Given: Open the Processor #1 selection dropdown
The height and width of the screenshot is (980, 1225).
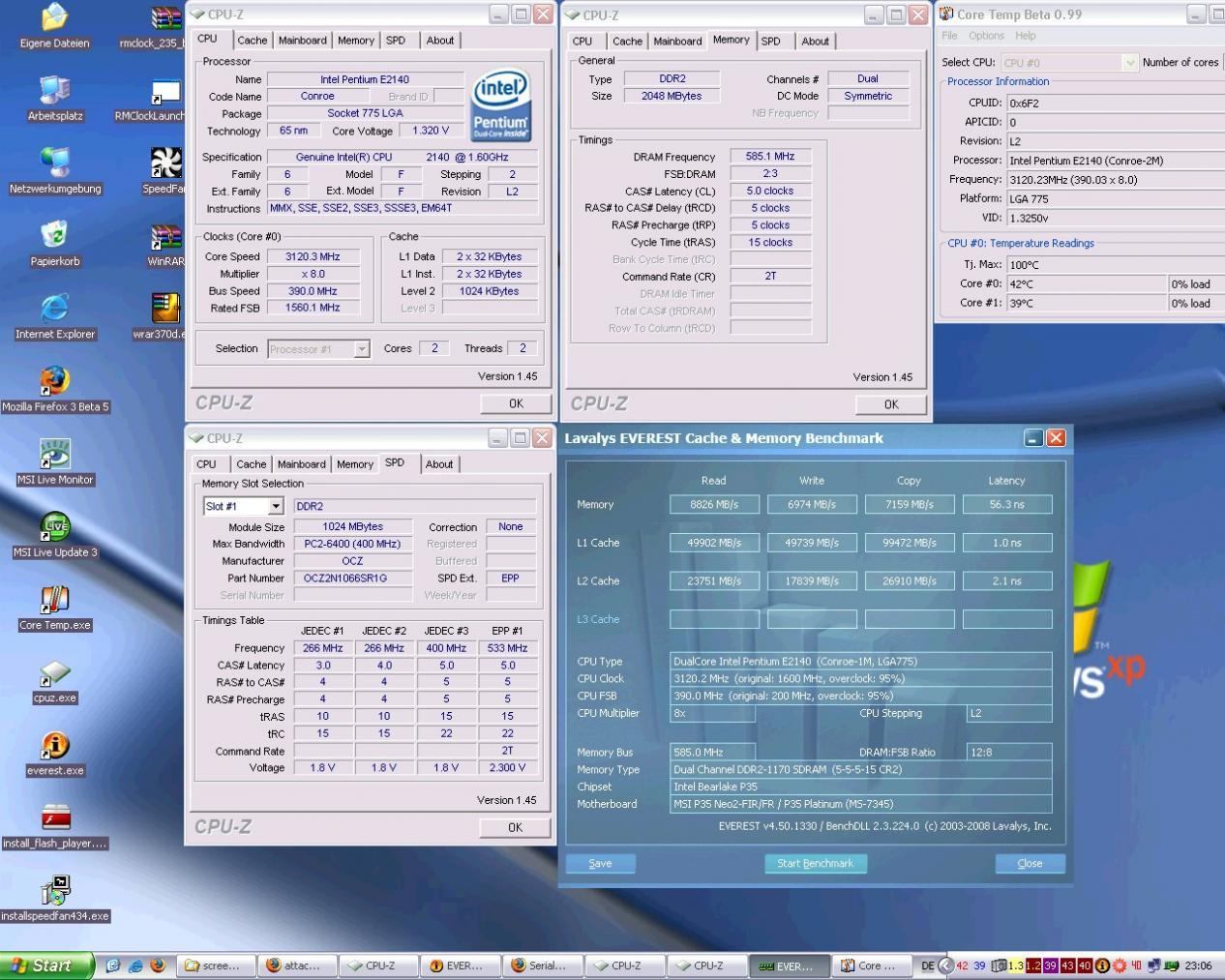Looking at the screenshot, I should (x=362, y=348).
